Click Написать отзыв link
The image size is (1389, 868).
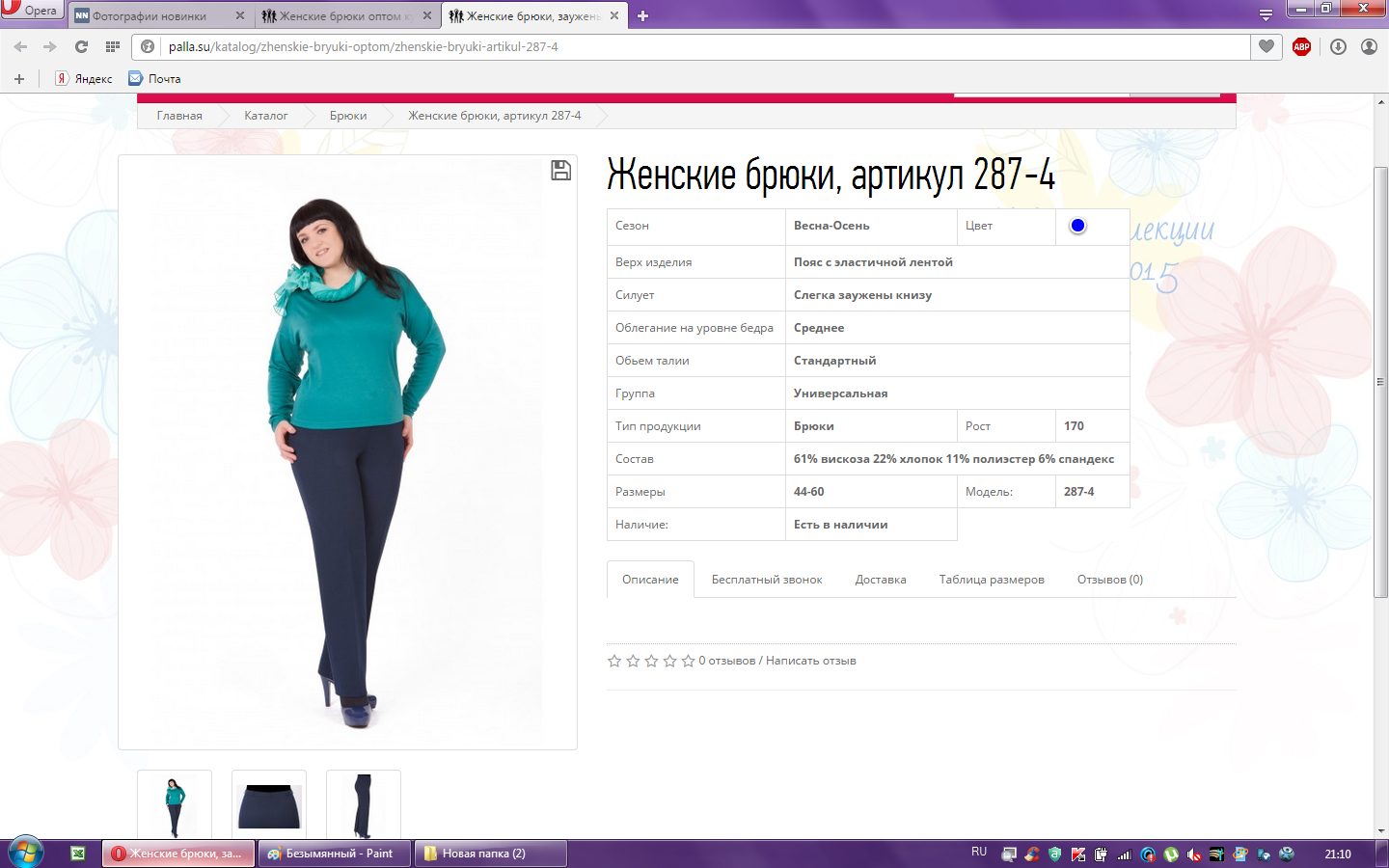[x=811, y=661]
